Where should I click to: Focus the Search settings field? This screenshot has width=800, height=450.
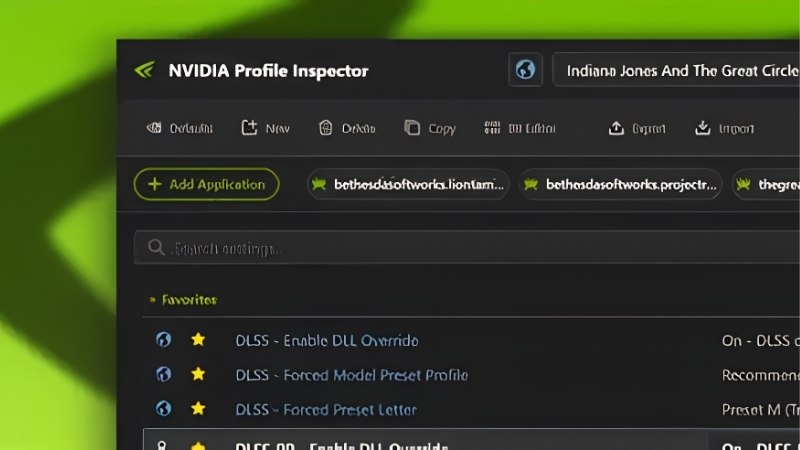point(467,247)
